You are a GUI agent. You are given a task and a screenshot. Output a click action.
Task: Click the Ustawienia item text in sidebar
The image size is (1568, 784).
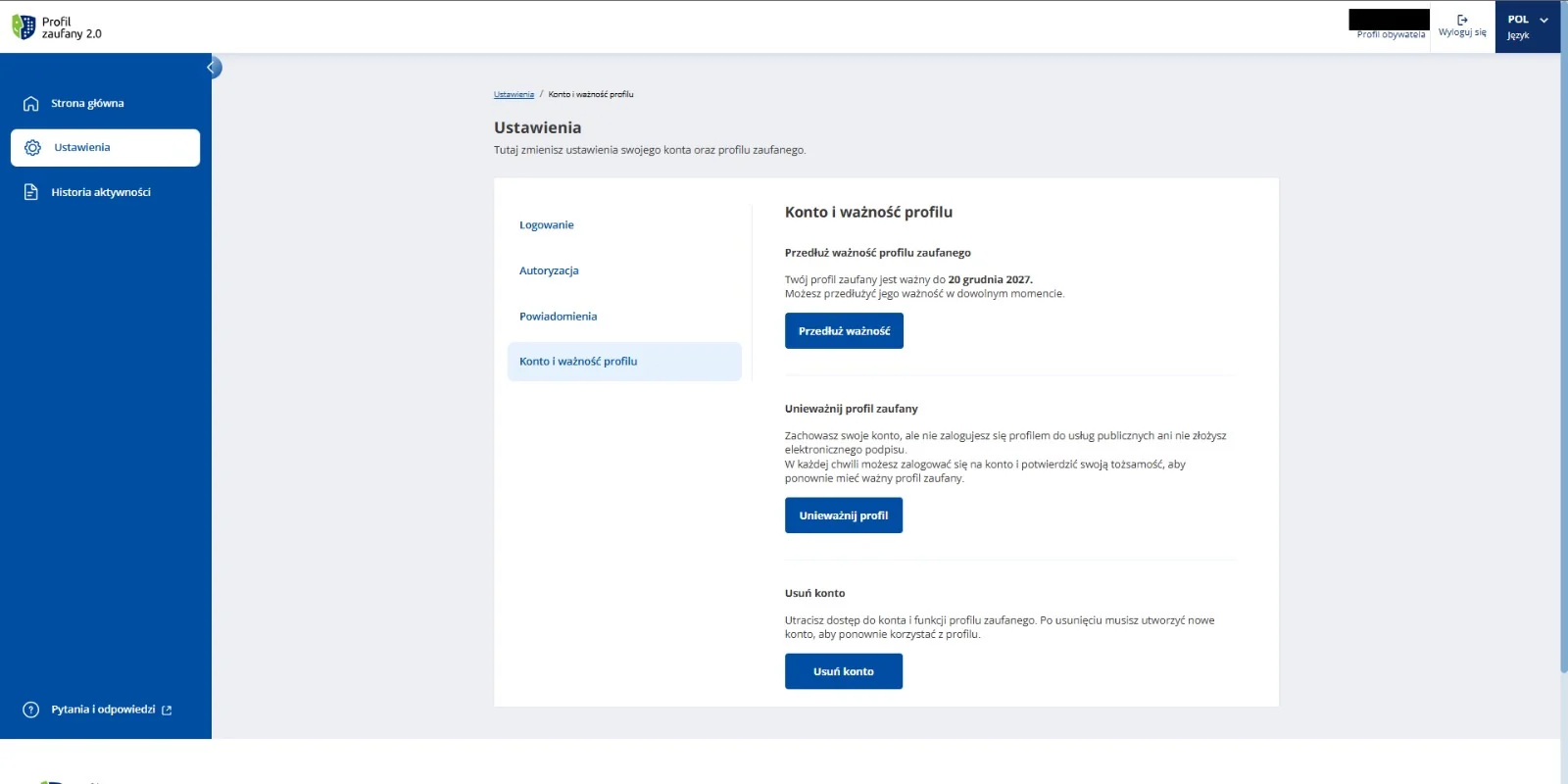tap(82, 148)
